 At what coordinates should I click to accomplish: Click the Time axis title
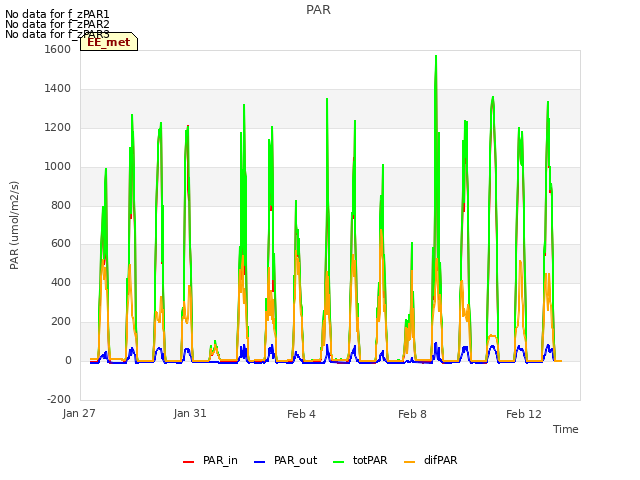(x=566, y=429)
